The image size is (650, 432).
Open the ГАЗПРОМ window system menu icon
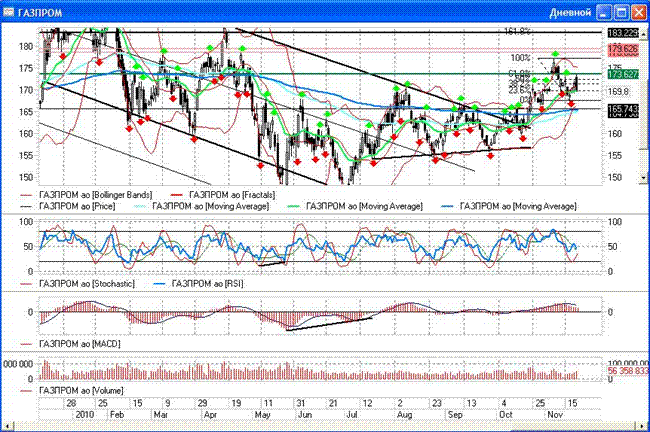pyautogui.click(x=9, y=12)
